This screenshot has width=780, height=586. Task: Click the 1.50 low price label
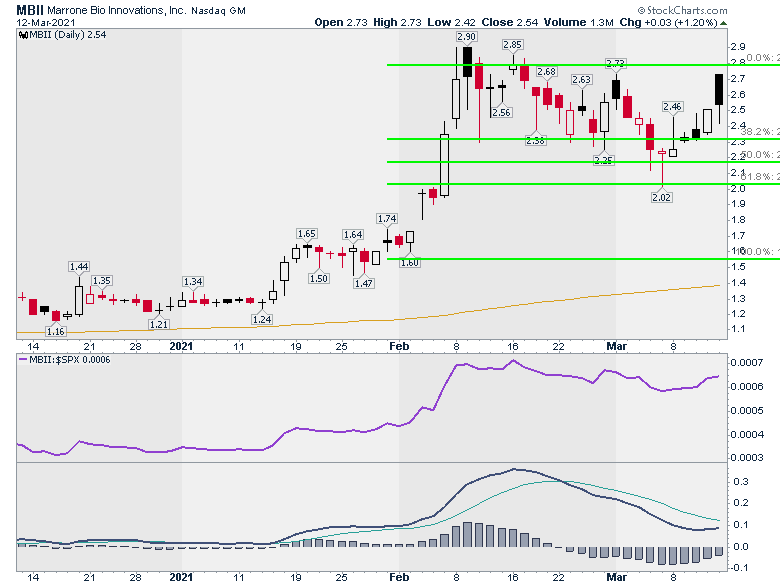pos(318,279)
